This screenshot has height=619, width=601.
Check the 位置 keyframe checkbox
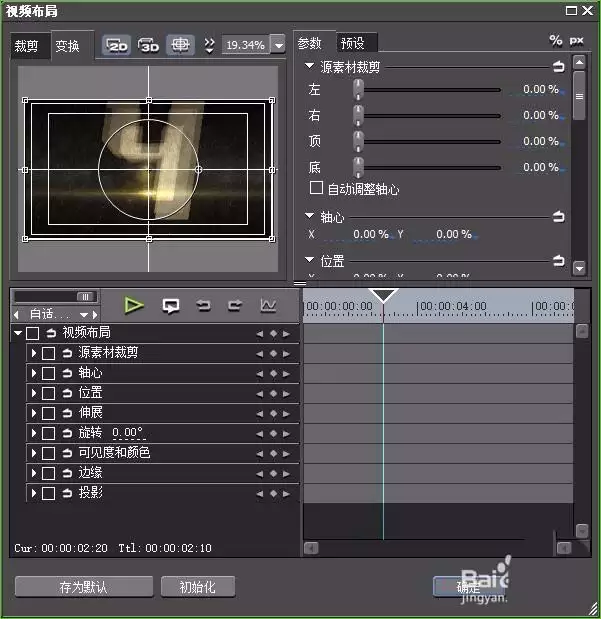pyautogui.click(x=48, y=393)
